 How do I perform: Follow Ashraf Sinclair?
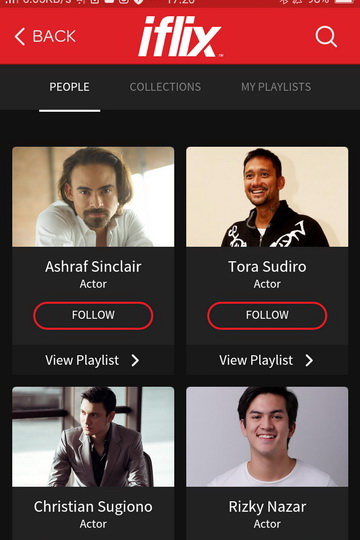(x=93, y=315)
